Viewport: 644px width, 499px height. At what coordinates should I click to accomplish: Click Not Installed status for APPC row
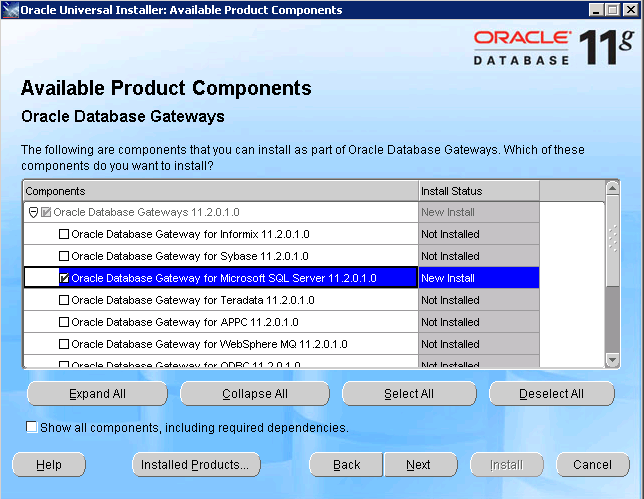[479, 322]
